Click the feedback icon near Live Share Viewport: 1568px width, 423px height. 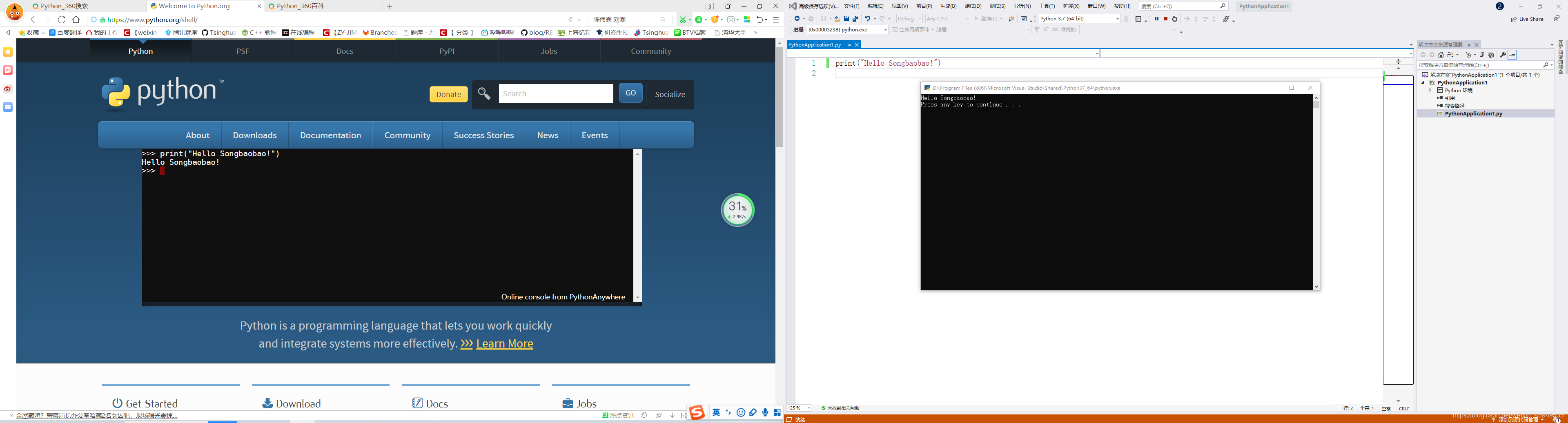(1557, 19)
